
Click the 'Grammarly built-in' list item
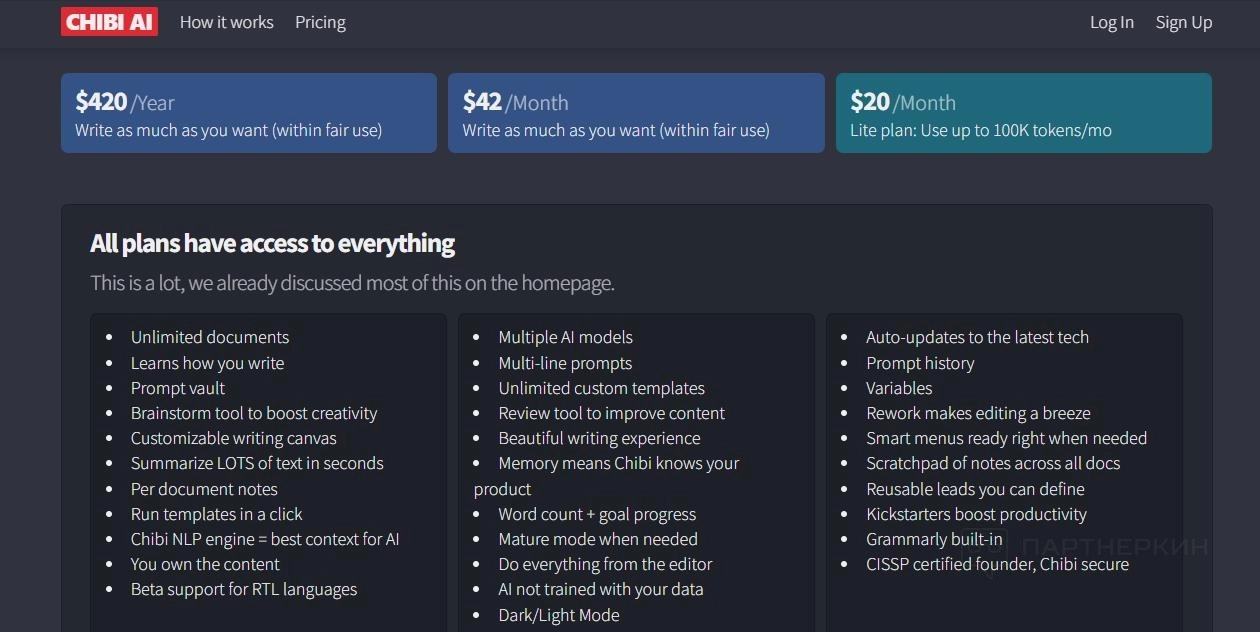point(934,539)
